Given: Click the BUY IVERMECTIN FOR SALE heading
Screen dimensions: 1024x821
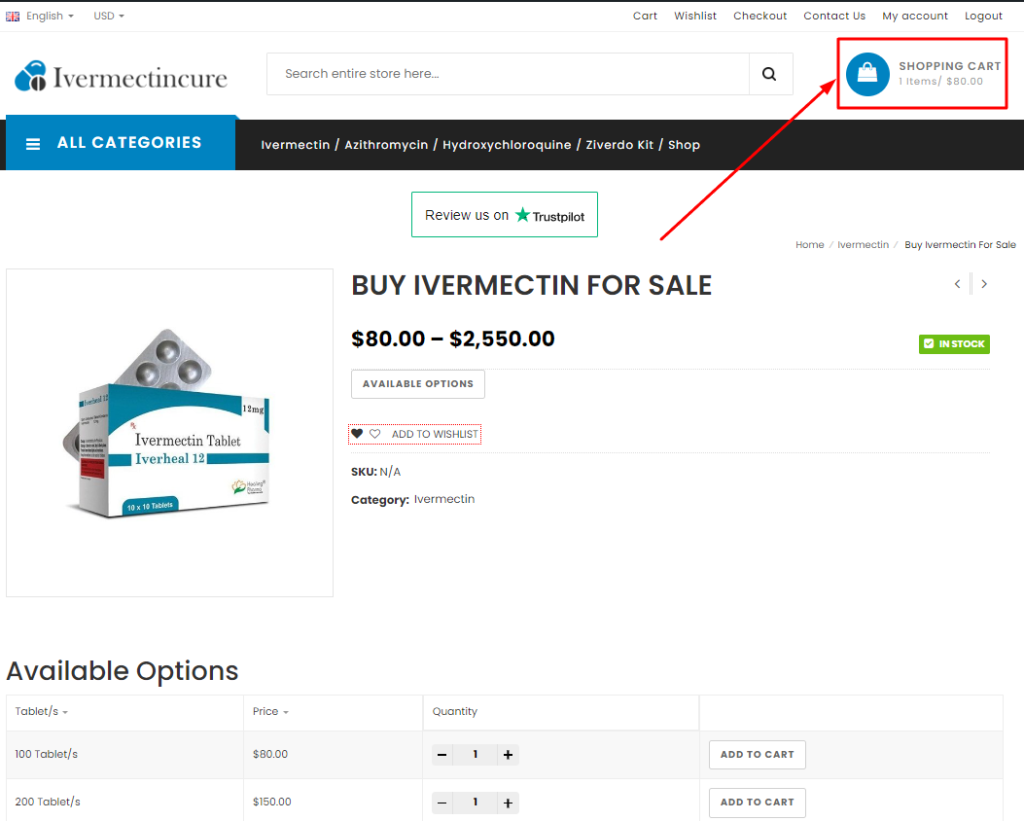Looking at the screenshot, I should click(x=532, y=285).
